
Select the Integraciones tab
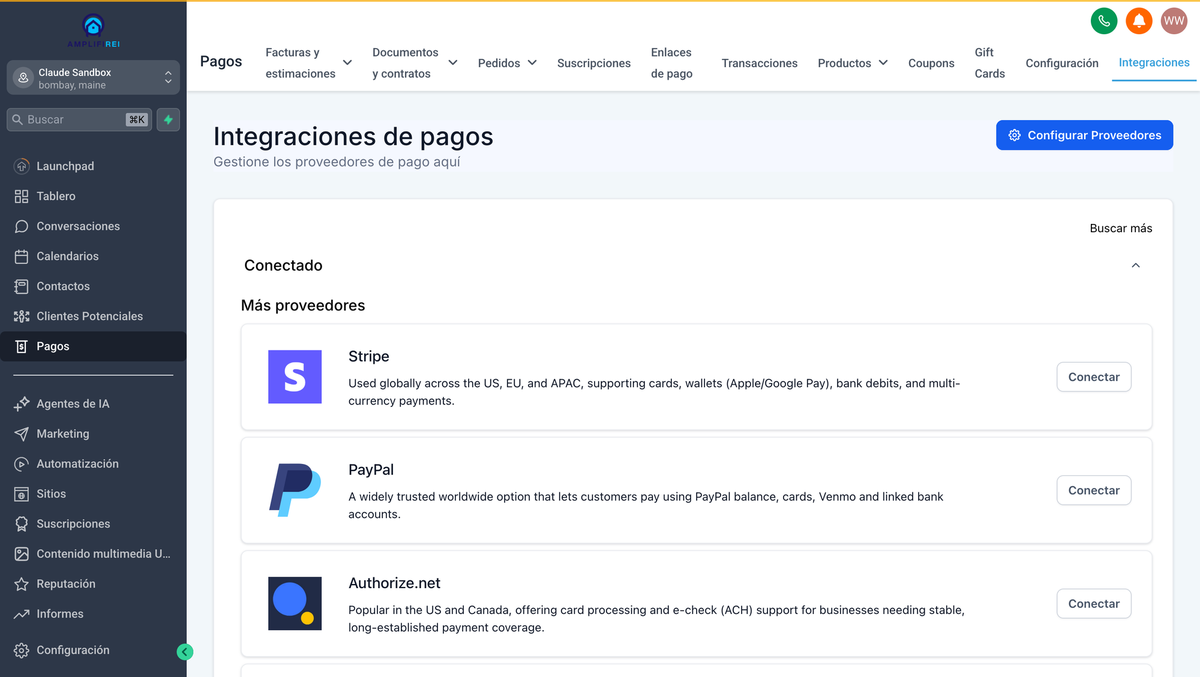(1154, 63)
